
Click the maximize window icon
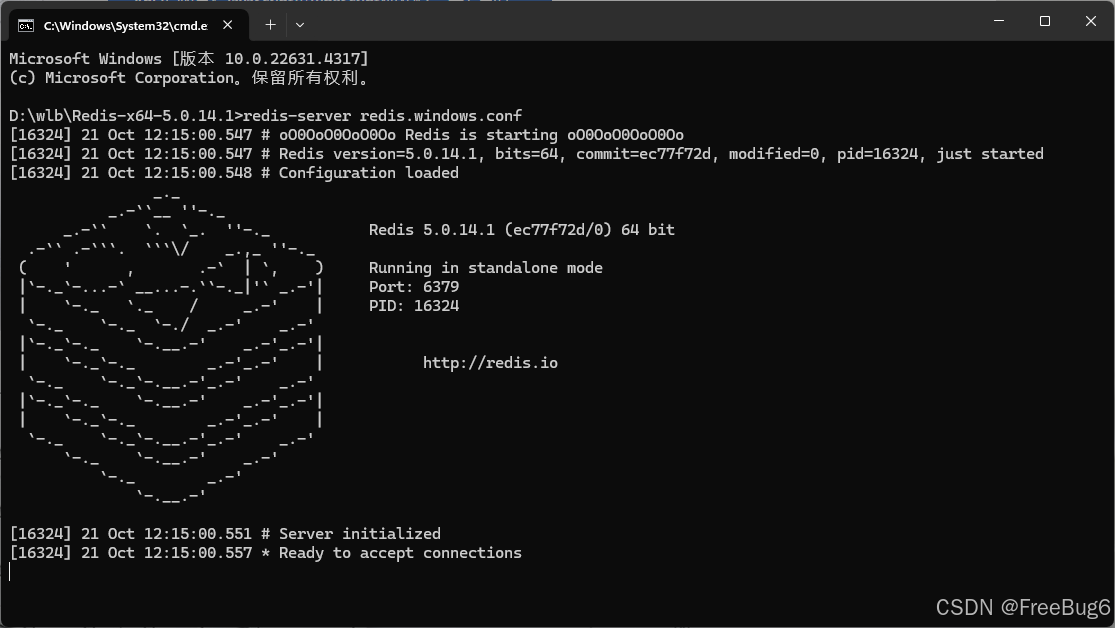[1044, 21]
